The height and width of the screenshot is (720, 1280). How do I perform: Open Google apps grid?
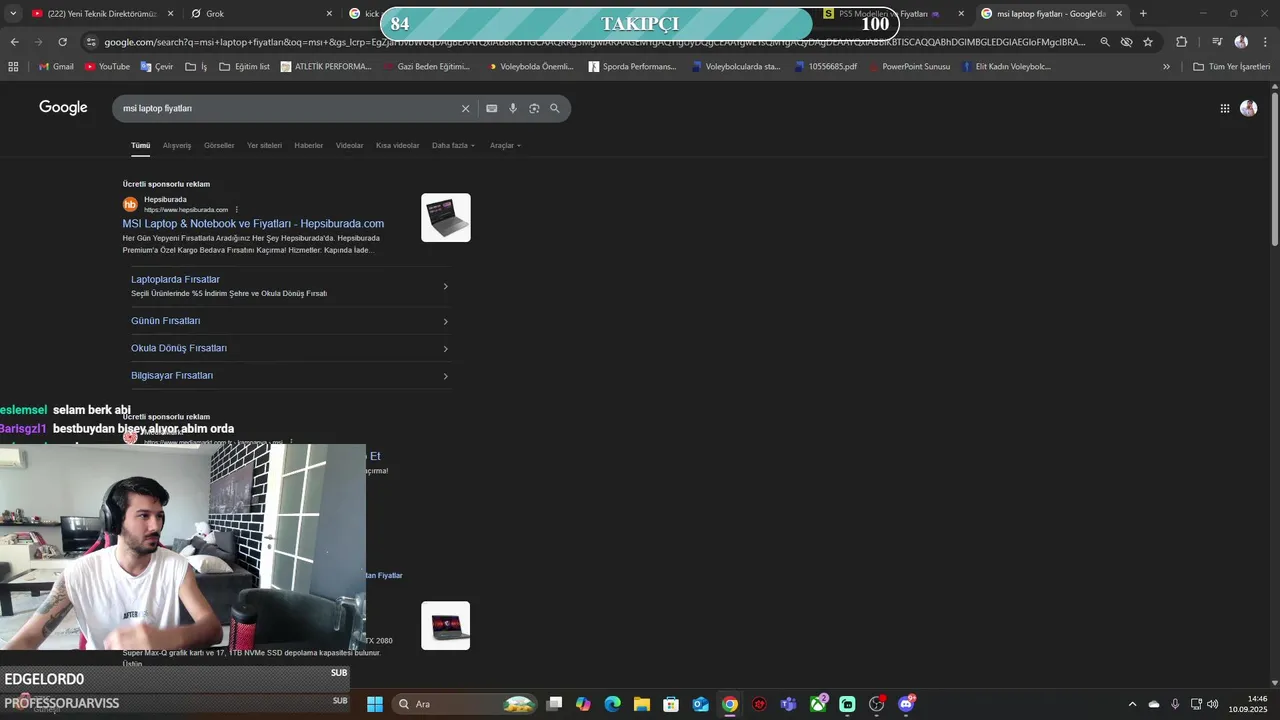[x=1225, y=108]
